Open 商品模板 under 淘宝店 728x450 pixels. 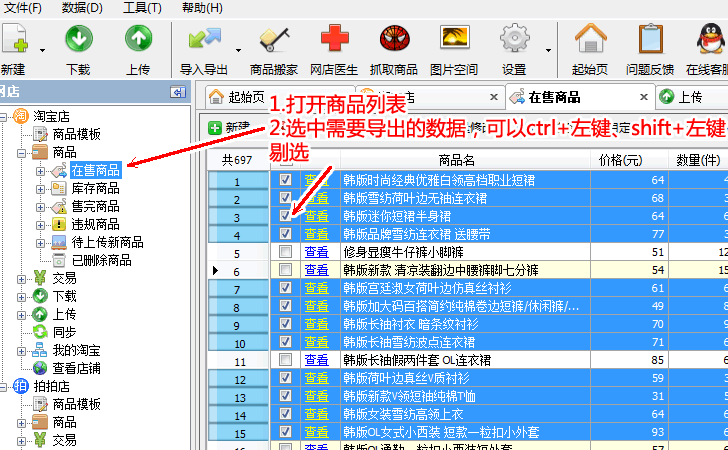[x=76, y=134]
